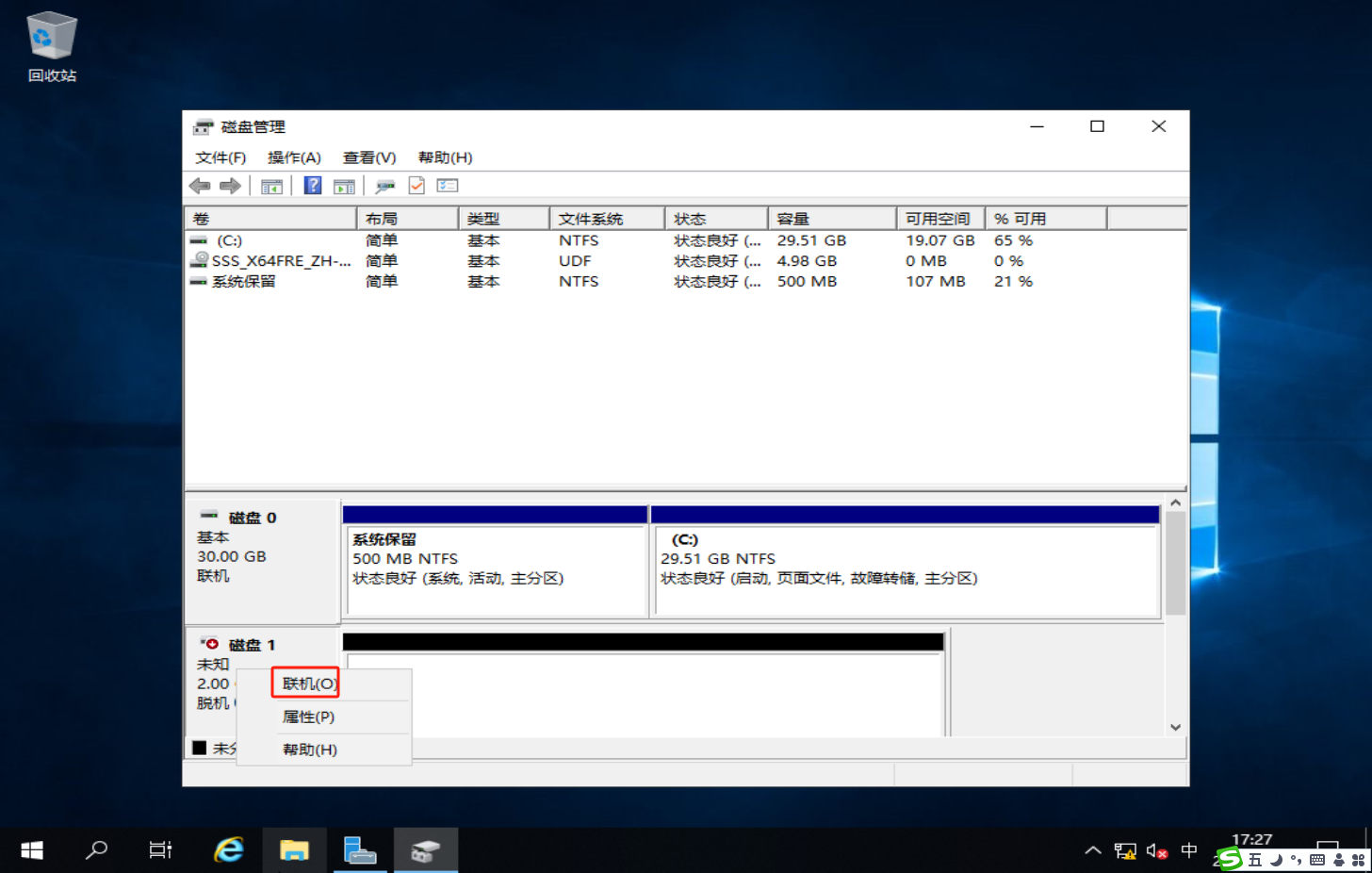Open taskbar Search magnifier
The width and height of the screenshot is (1372, 873).
[x=96, y=850]
